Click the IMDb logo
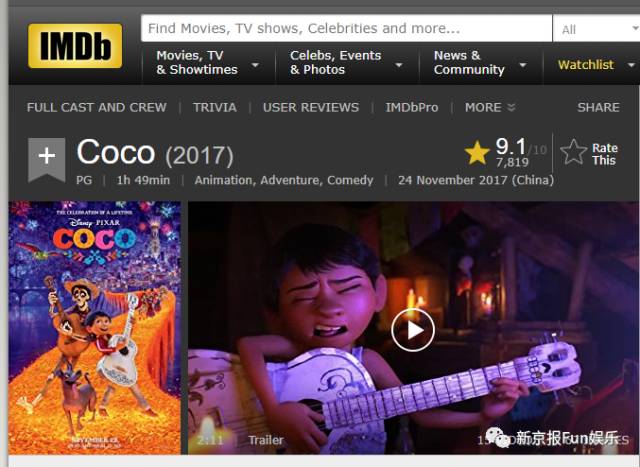 [x=75, y=46]
